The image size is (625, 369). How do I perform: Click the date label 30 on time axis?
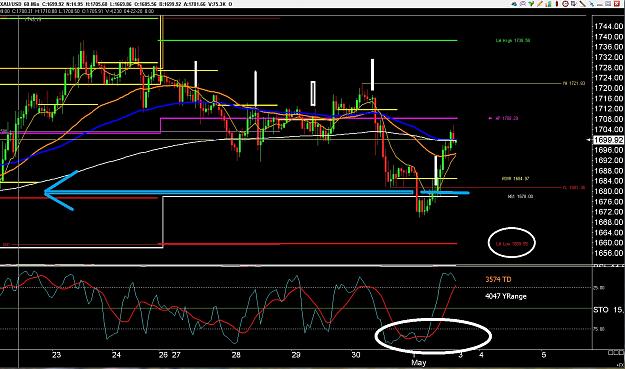pos(356,355)
